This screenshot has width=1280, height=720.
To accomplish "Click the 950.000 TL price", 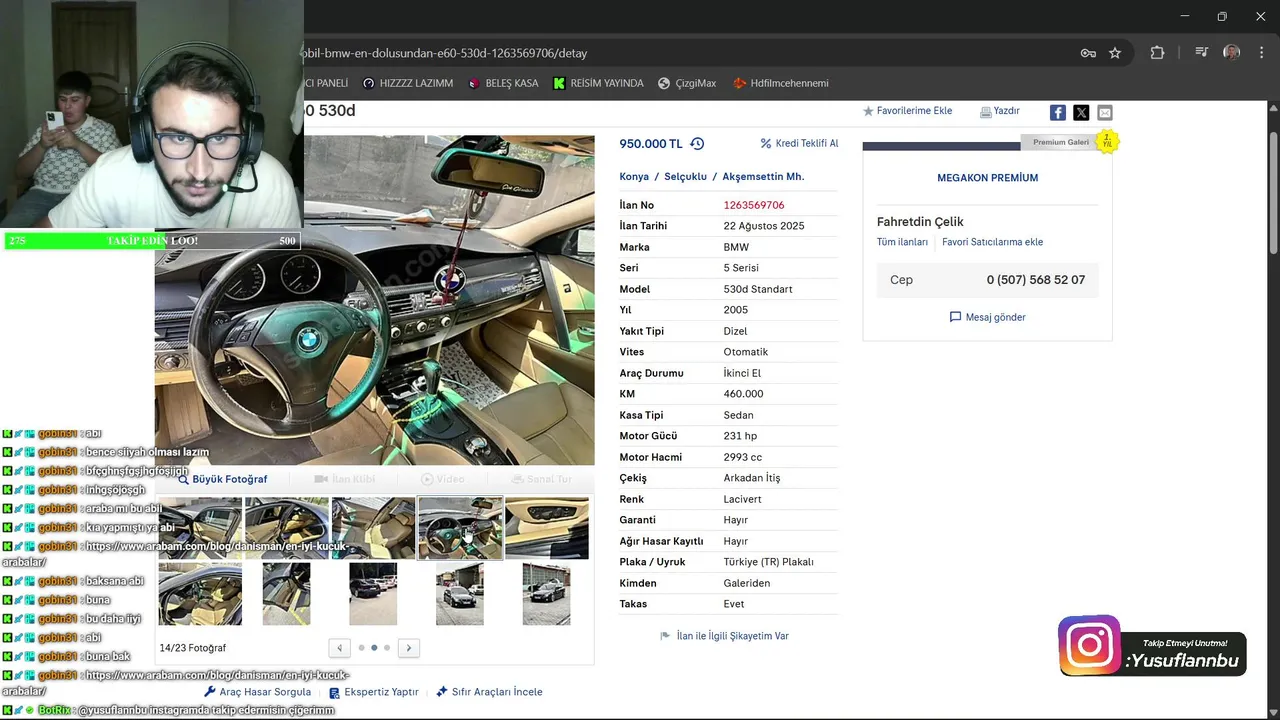I will tap(651, 144).
